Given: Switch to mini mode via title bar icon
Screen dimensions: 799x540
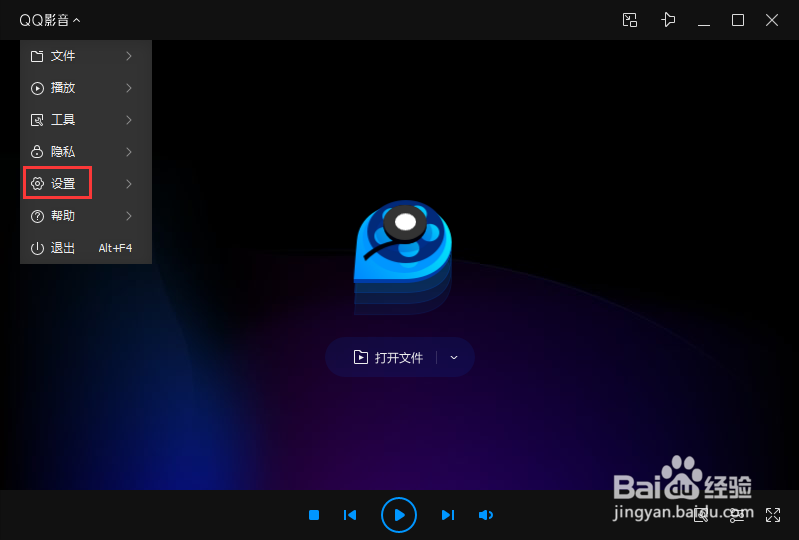Looking at the screenshot, I should click(x=630, y=20).
